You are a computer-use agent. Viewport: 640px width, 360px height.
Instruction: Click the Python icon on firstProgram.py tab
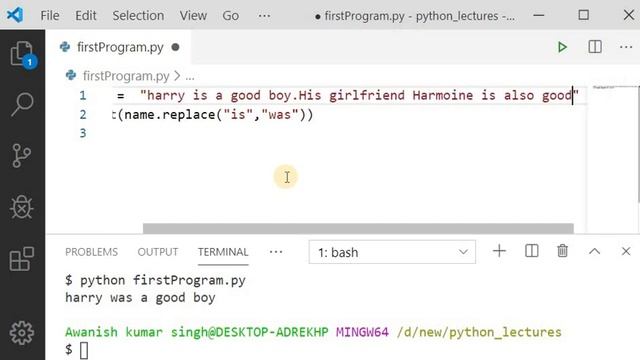(x=64, y=47)
